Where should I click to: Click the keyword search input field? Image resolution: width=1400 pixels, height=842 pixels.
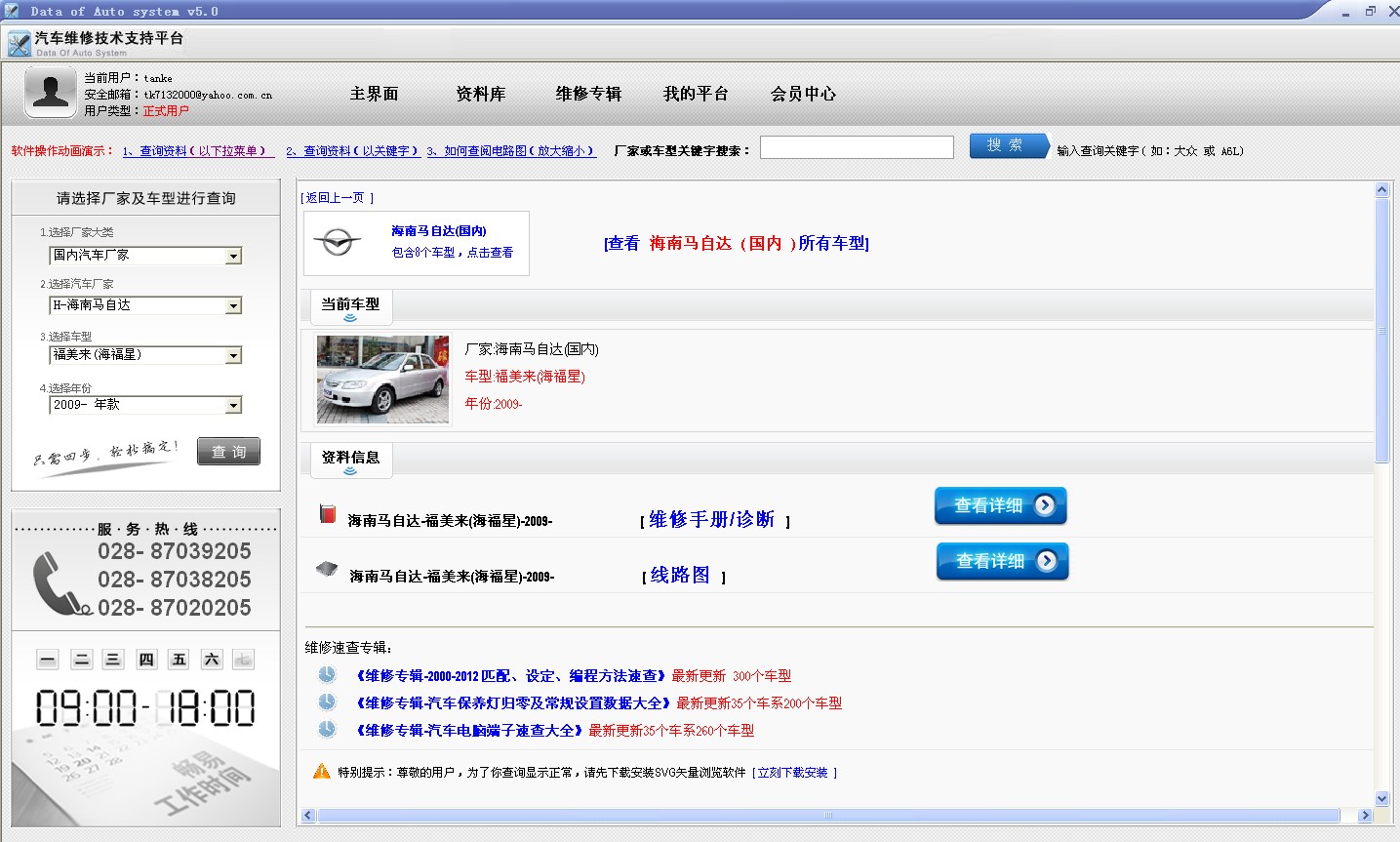coord(857,147)
